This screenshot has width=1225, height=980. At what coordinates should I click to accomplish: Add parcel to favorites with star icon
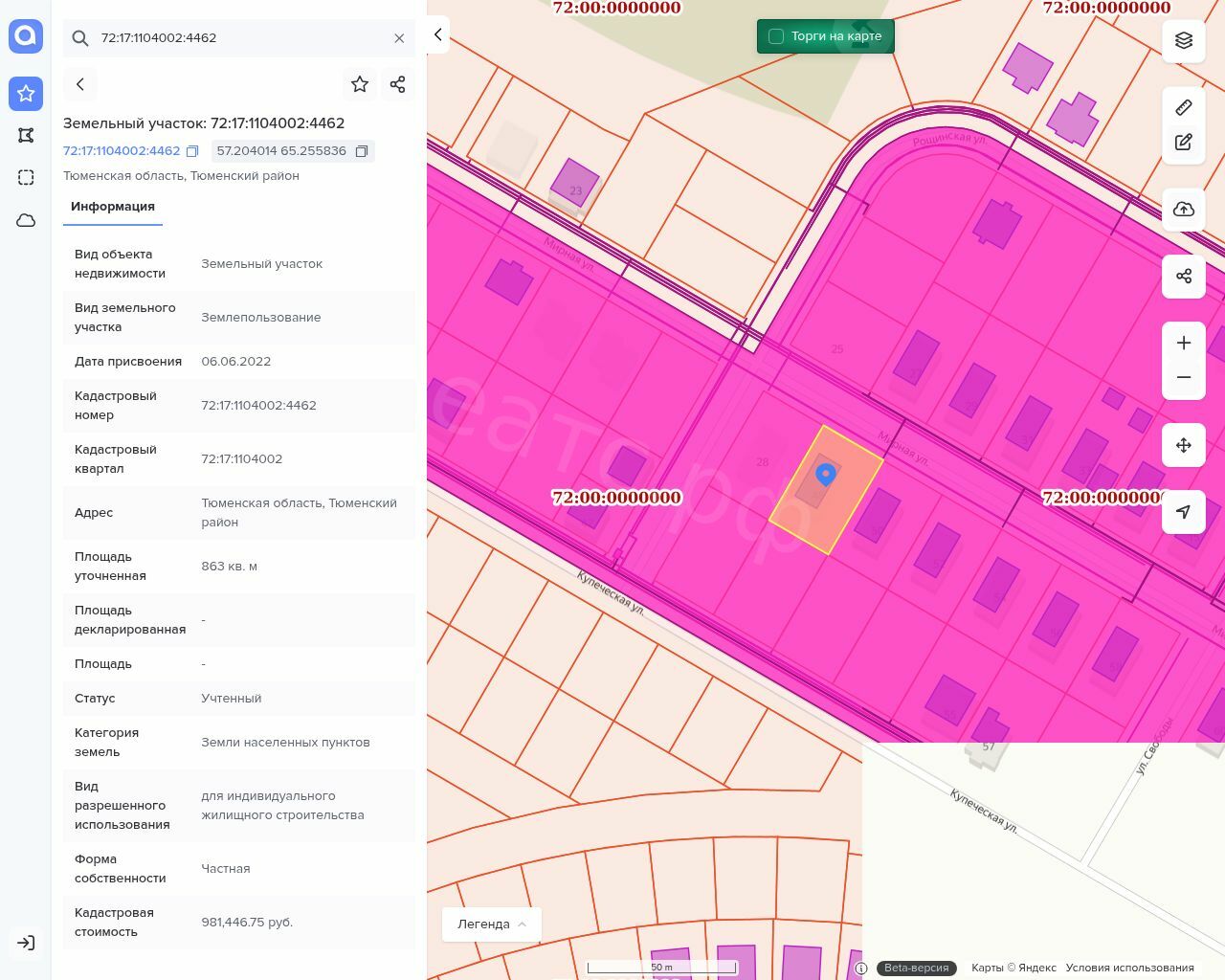tap(360, 84)
